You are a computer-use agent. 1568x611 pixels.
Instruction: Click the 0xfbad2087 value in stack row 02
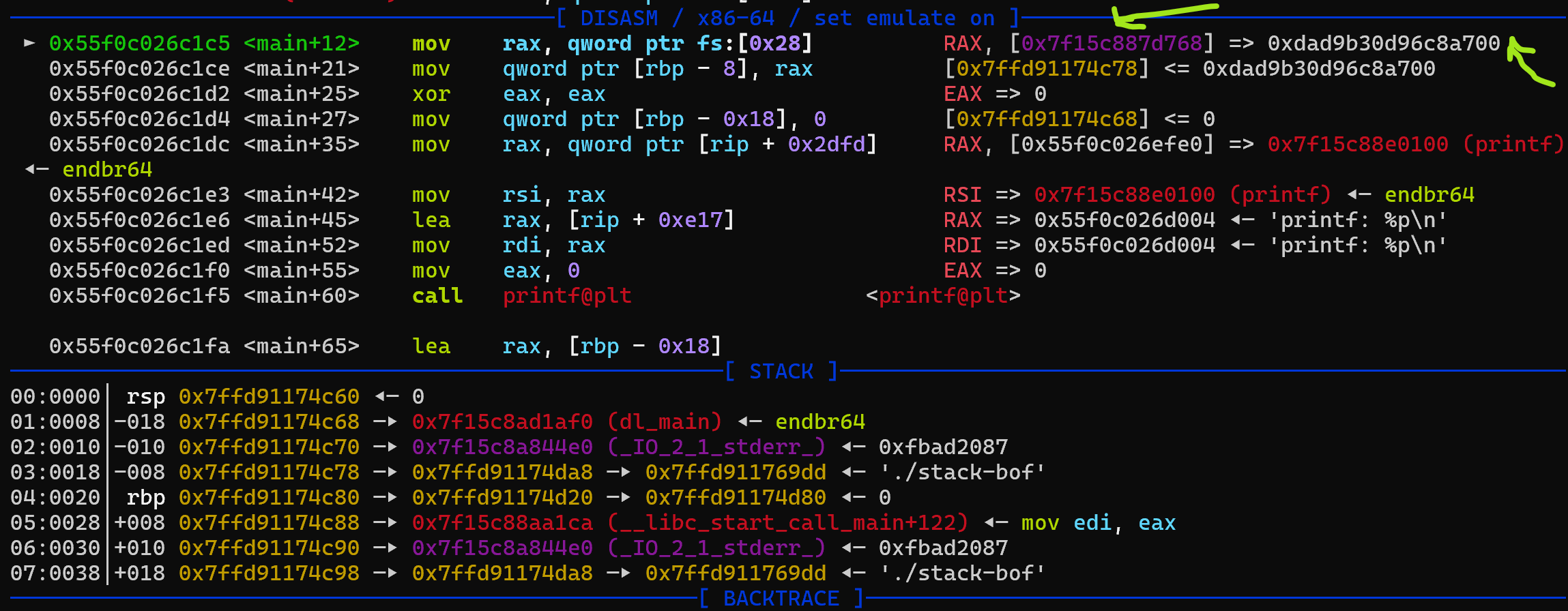(x=943, y=447)
